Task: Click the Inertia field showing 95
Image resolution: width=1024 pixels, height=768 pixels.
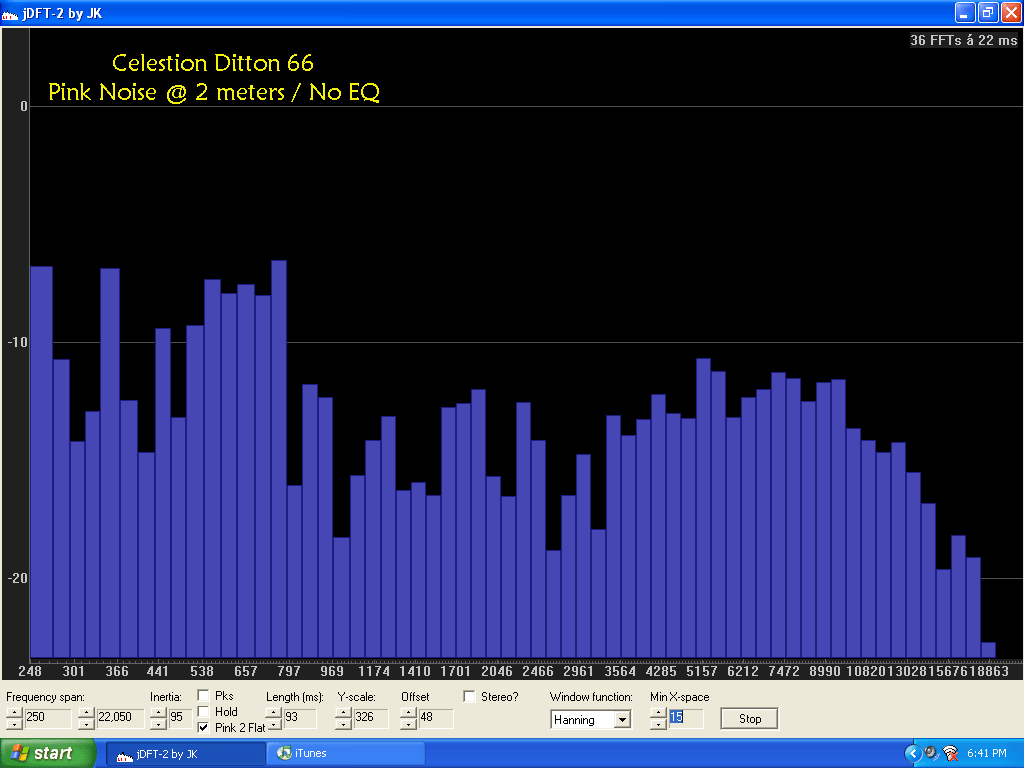Action: click(180, 718)
